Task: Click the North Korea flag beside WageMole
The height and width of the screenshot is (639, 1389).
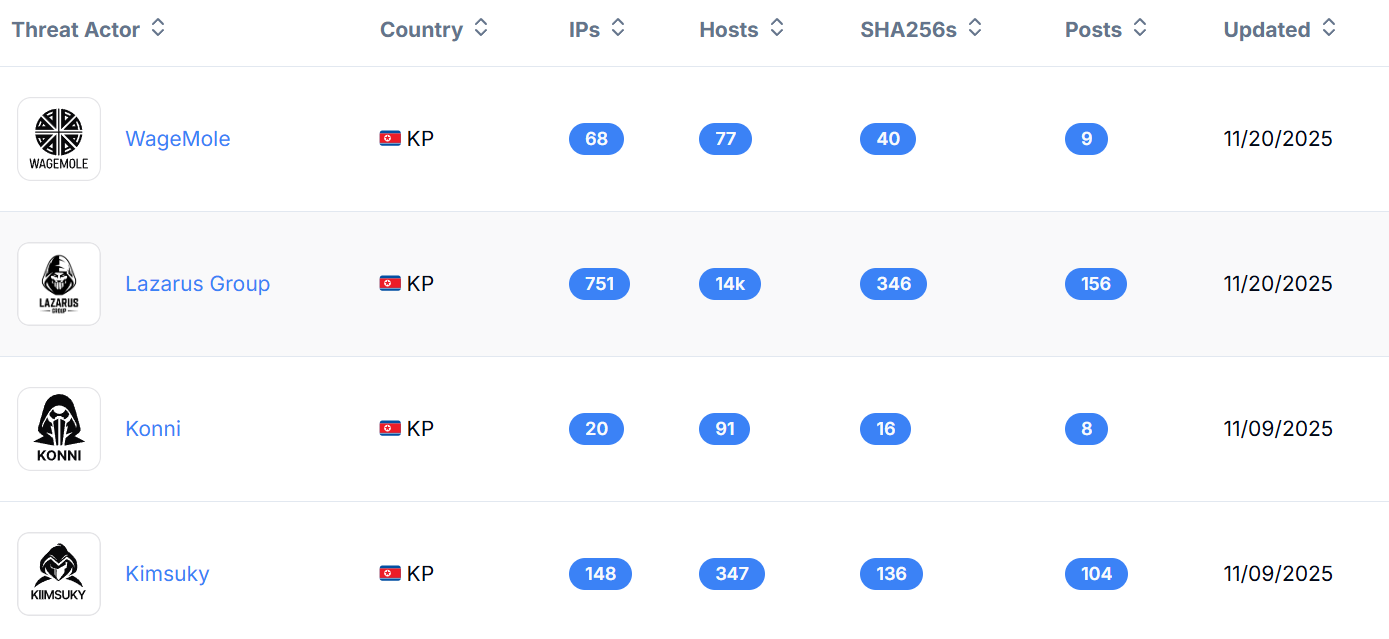Action: [389, 139]
